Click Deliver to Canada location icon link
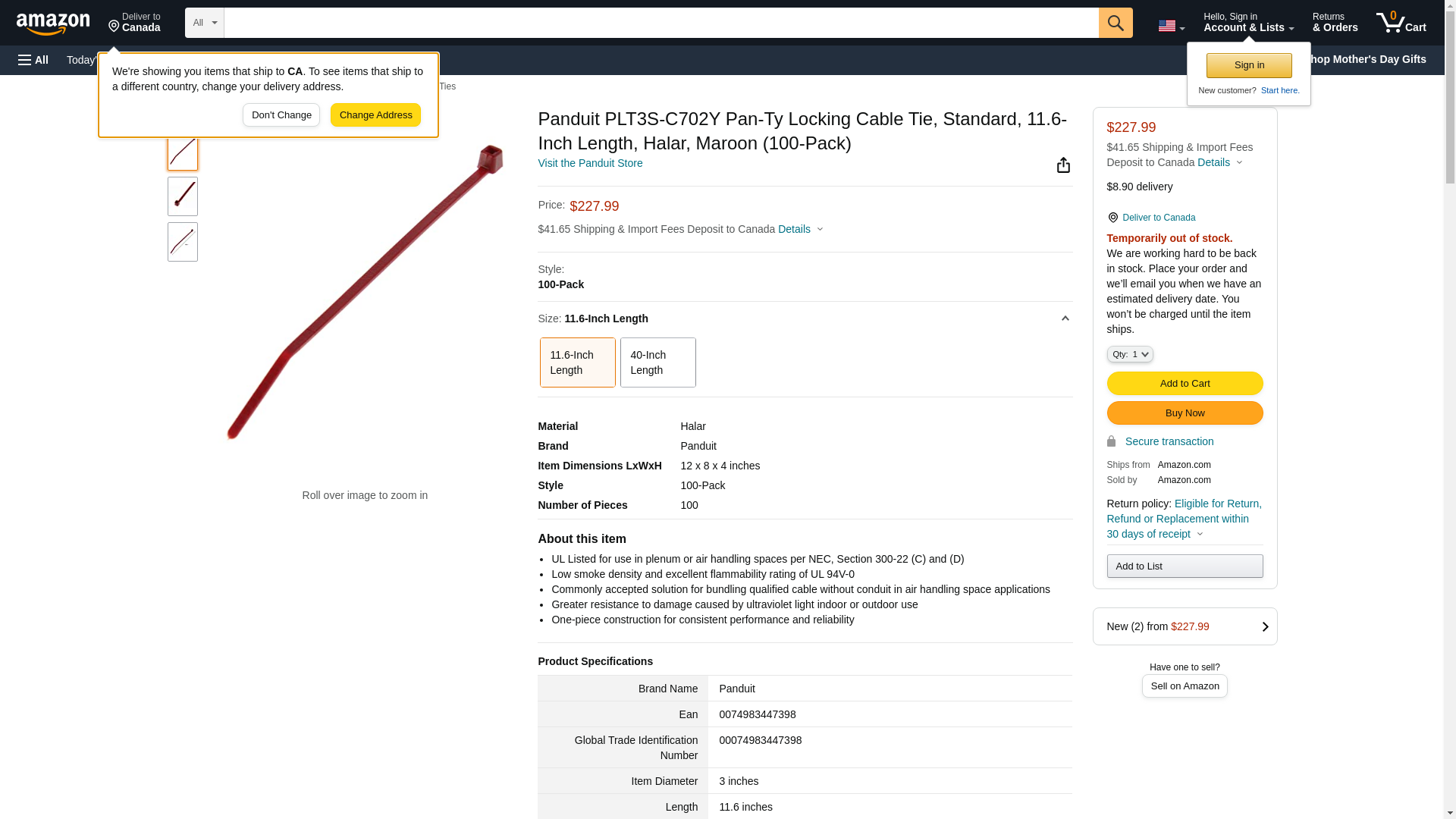The width and height of the screenshot is (1456, 819). (x=1151, y=218)
